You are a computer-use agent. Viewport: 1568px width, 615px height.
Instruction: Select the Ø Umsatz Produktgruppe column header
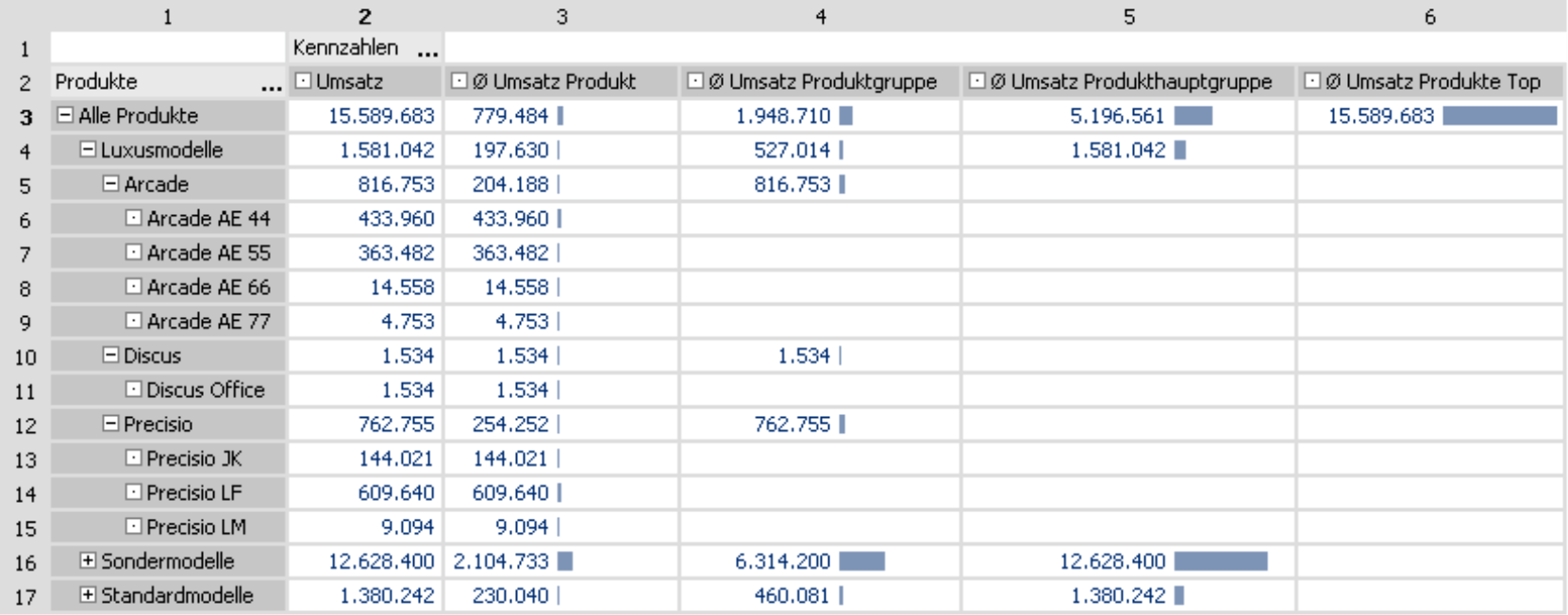coord(820,81)
